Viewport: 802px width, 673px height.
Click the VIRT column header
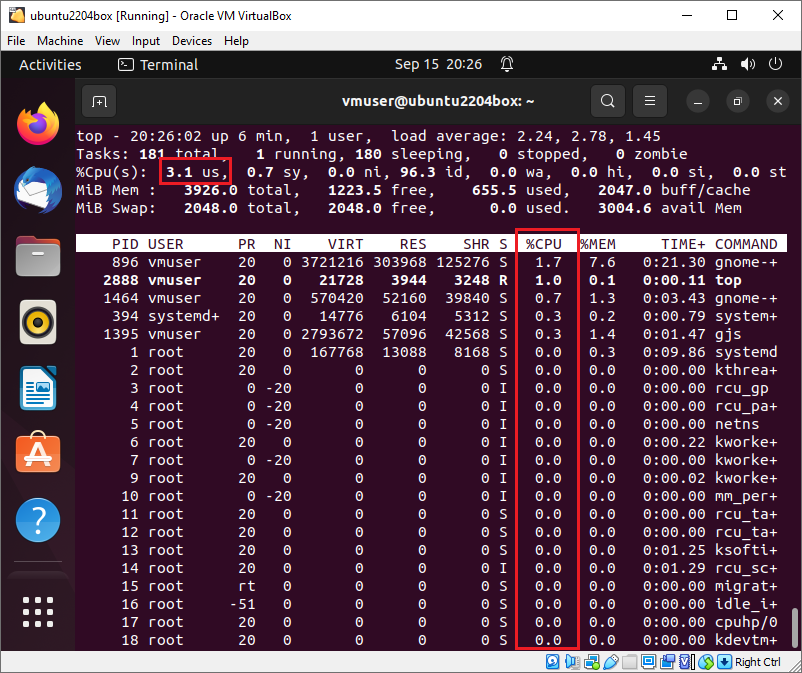pyautogui.click(x=345, y=244)
